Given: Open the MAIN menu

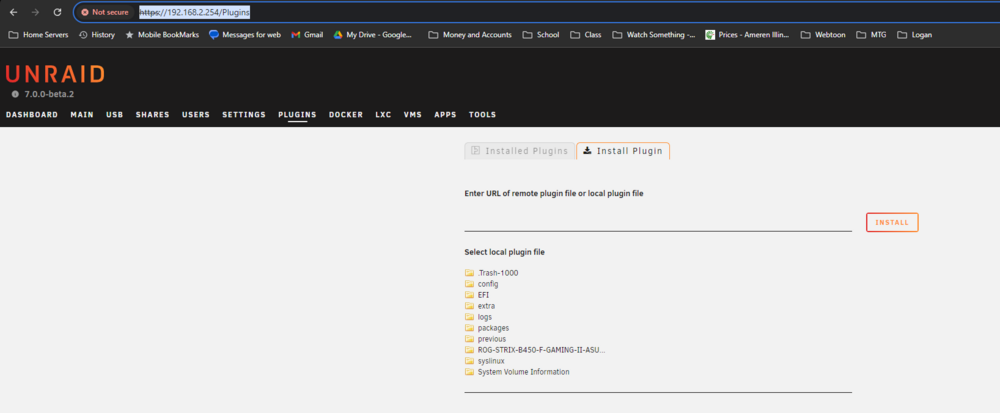Looking at the screenshot, I should (x=82, y=115).
